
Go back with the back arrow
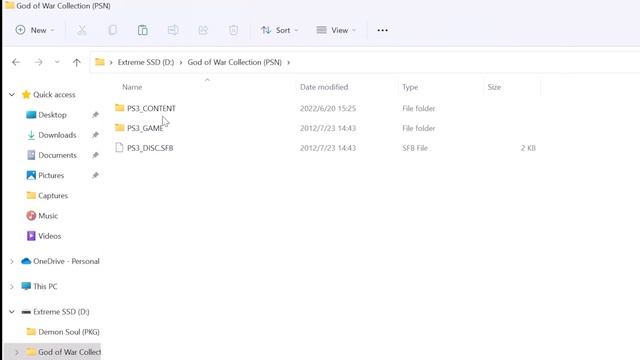[16, 62]
